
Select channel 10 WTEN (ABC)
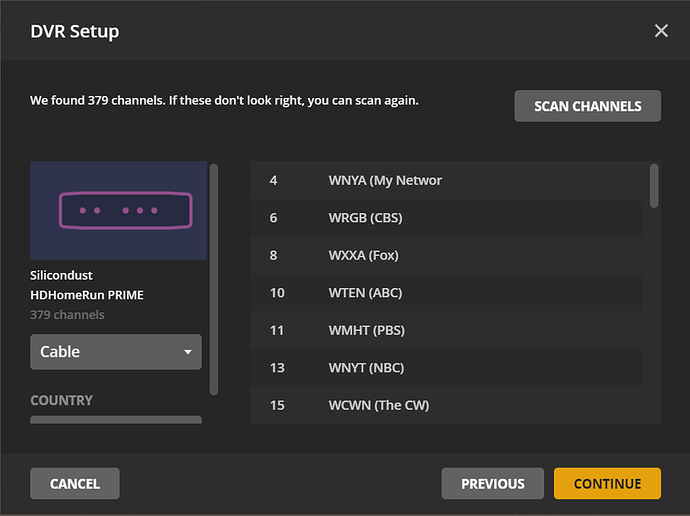[x=447, y=293]
